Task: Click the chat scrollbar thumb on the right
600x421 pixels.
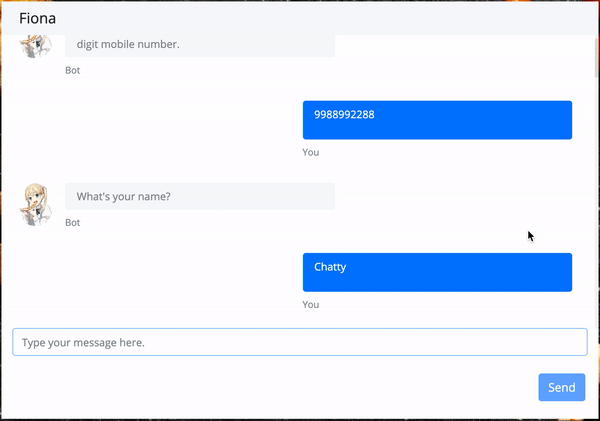Action: 597,57
